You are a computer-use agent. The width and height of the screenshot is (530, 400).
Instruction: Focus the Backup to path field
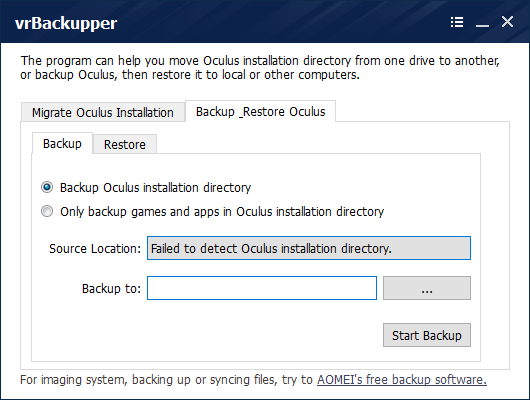(x=262, y=288)
